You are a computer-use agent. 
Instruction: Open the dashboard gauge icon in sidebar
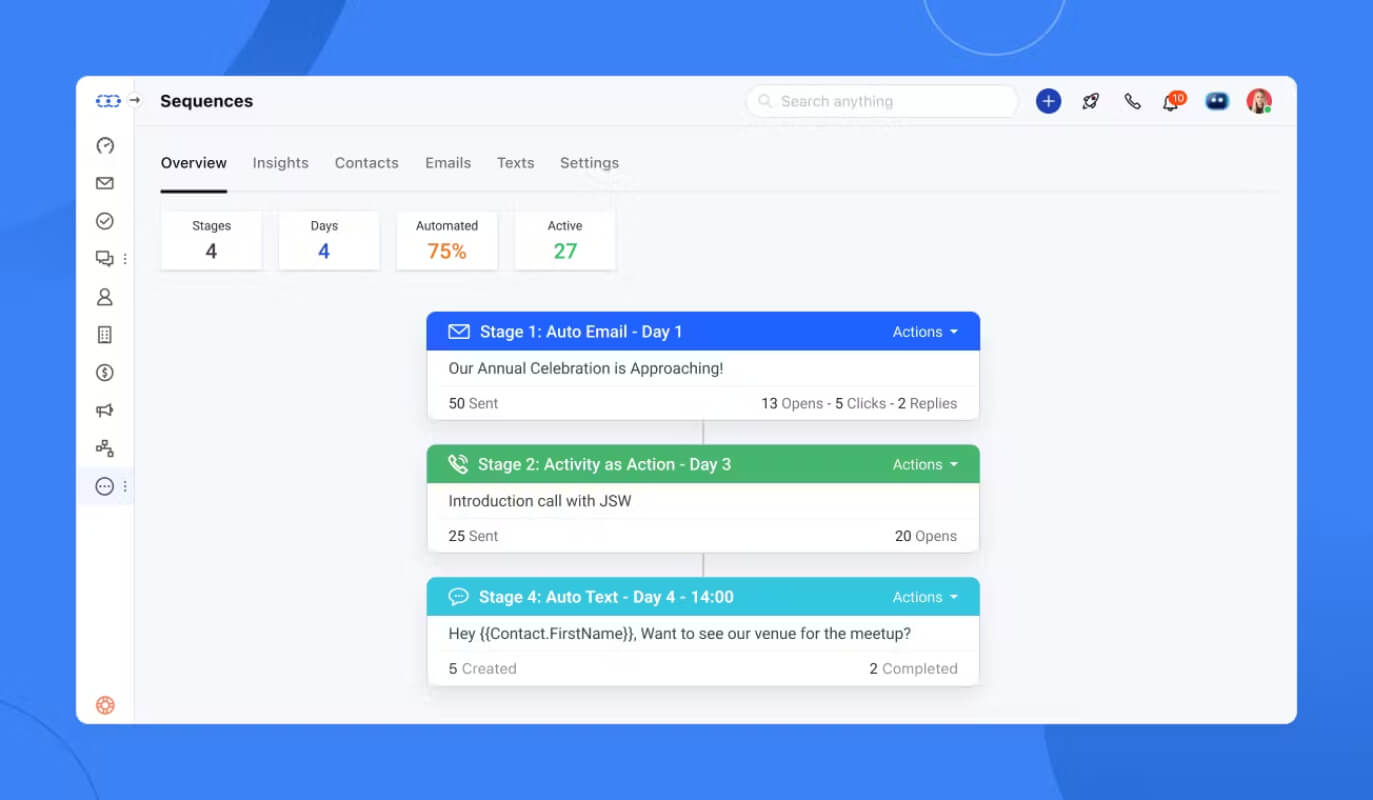(x=105, y=146)
